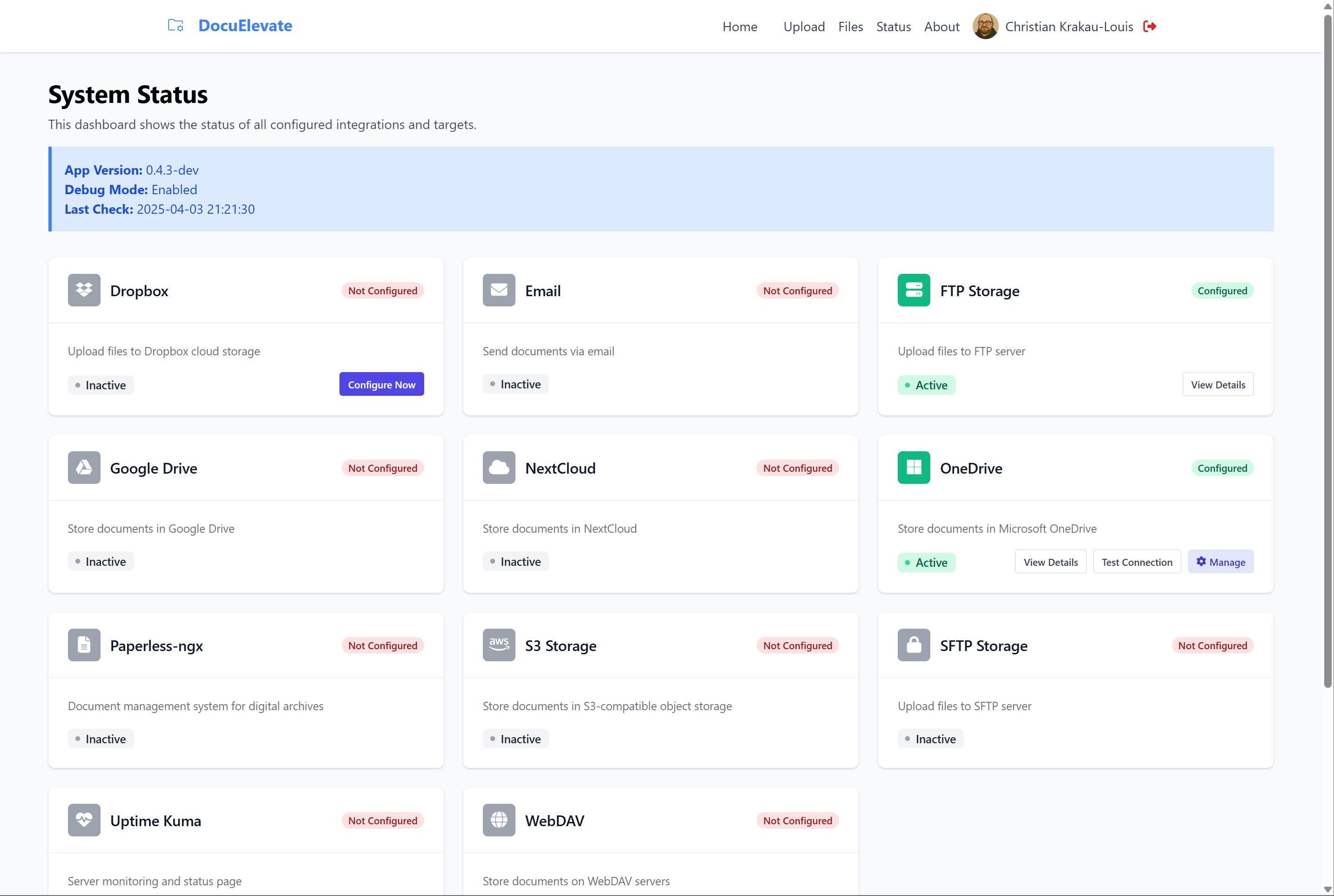Click the FTP Storage server icon
1334x896 pixels.
click(x=914, y=290)
